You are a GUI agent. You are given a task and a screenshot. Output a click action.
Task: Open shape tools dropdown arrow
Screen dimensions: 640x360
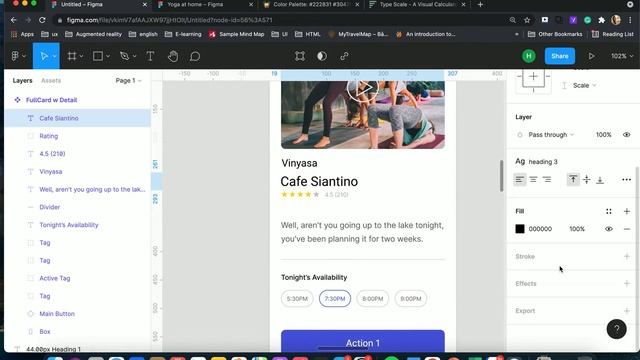click(x=108, y=56)
